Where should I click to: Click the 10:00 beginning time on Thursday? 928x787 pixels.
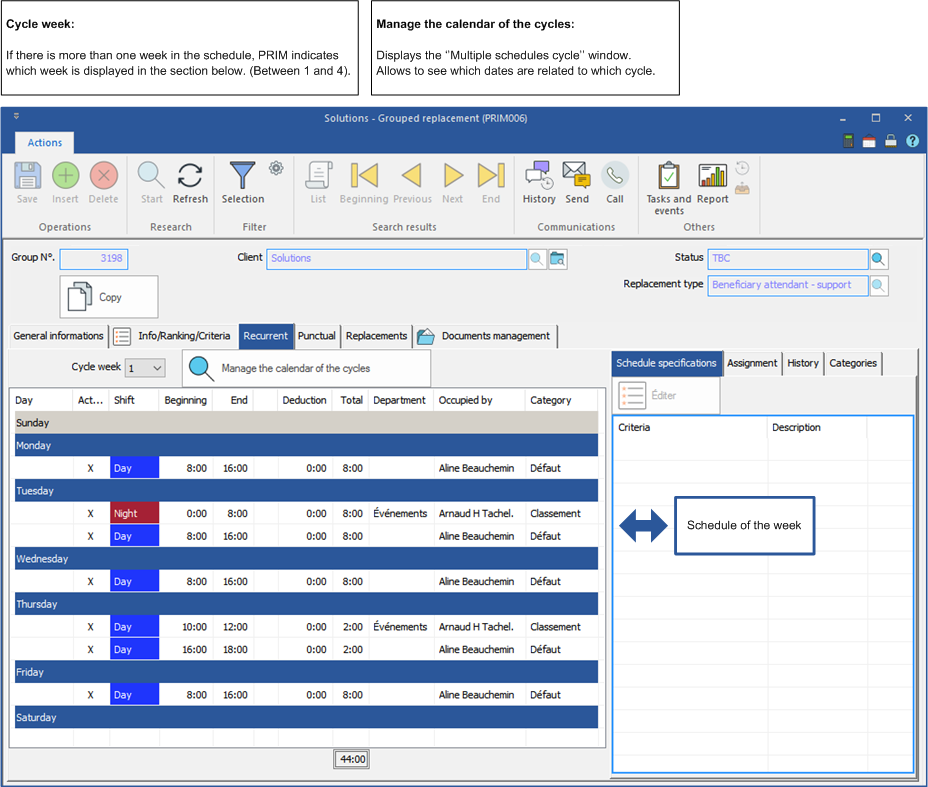coord(194,627)
